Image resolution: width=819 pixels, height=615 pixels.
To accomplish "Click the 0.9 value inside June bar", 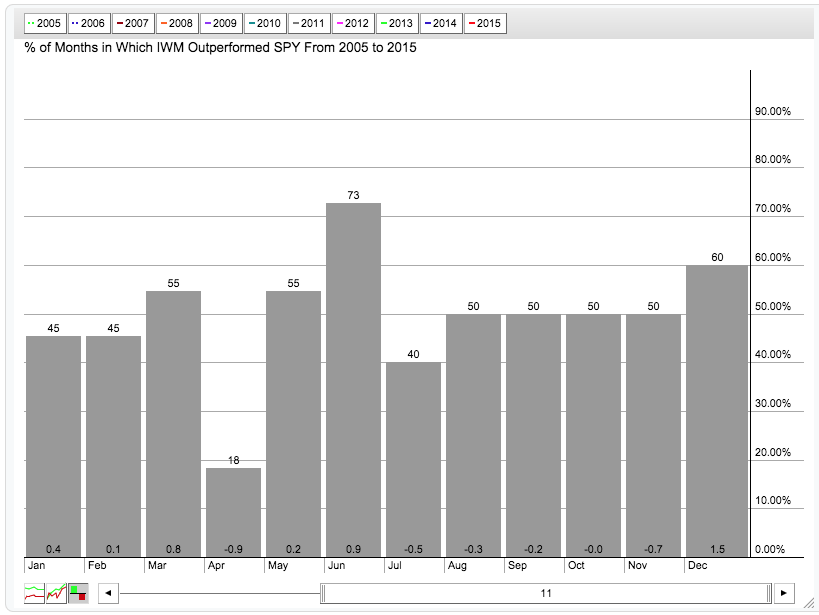I will pos(354,549).
